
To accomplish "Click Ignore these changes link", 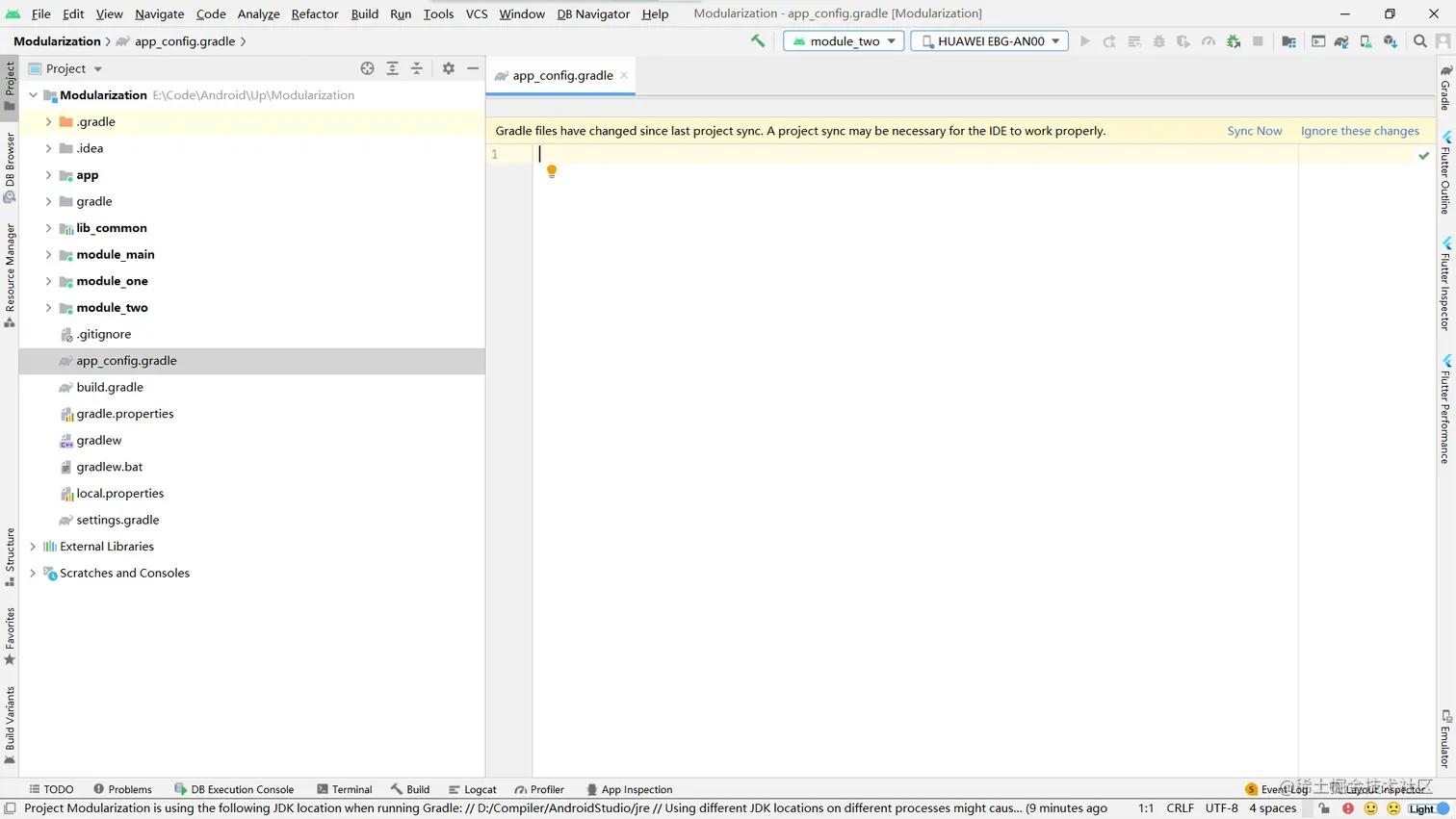I will 1360,131.
